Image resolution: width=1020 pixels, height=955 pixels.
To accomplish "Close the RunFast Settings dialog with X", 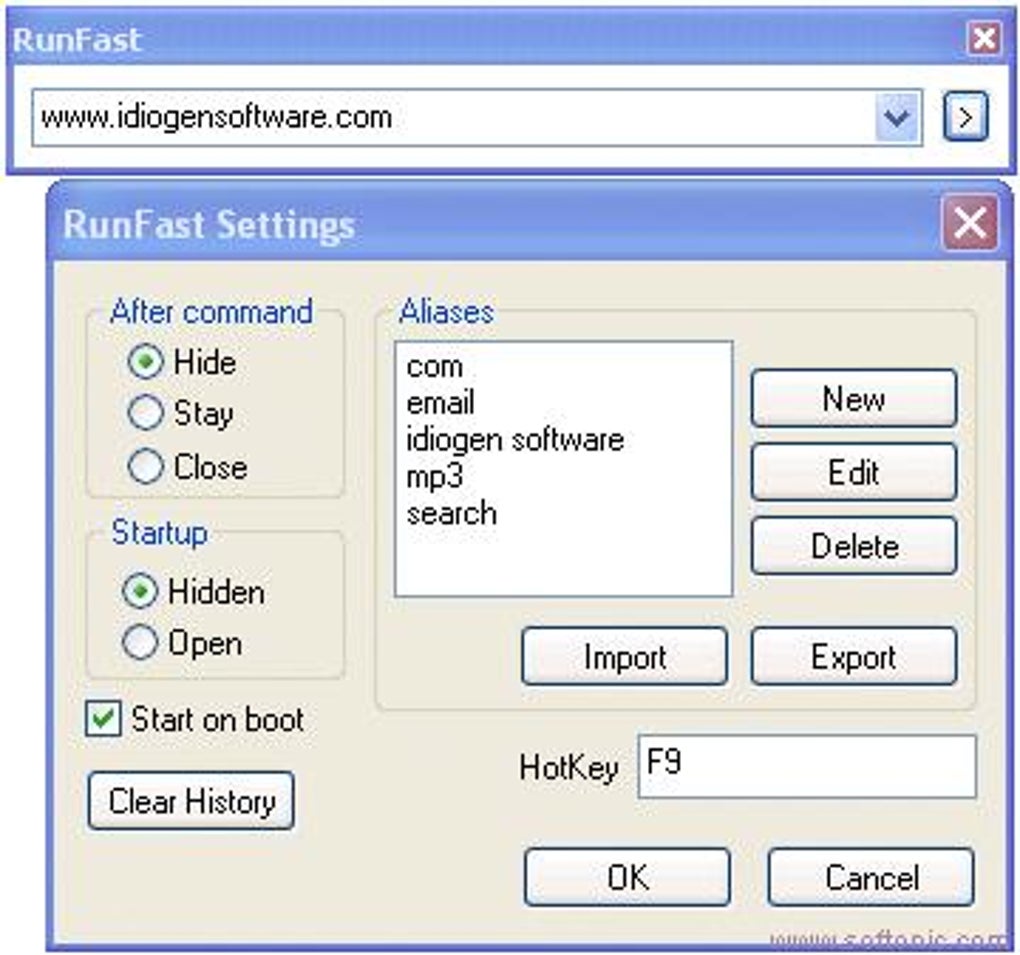I will pos(969,223).
